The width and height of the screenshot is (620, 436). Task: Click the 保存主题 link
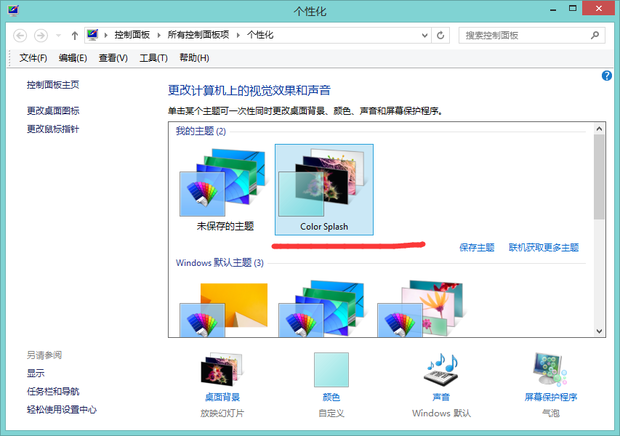[x=477, y=247]
